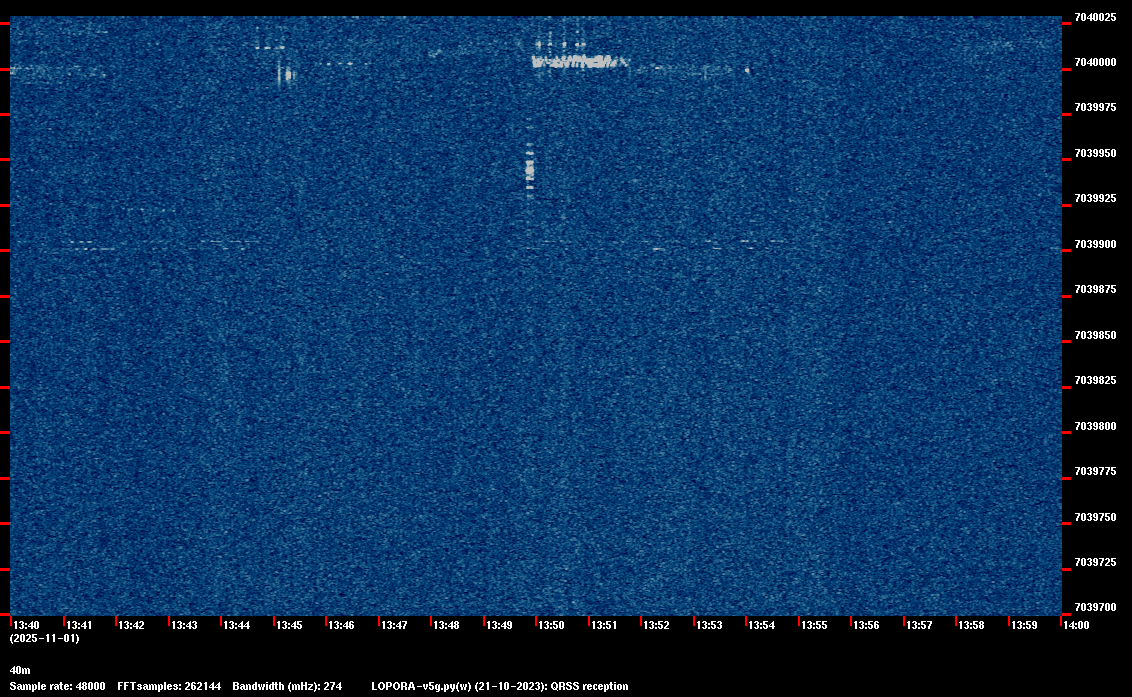Click the 7039700 frequency label
1132x697 pixels.
click(1095, 607)
